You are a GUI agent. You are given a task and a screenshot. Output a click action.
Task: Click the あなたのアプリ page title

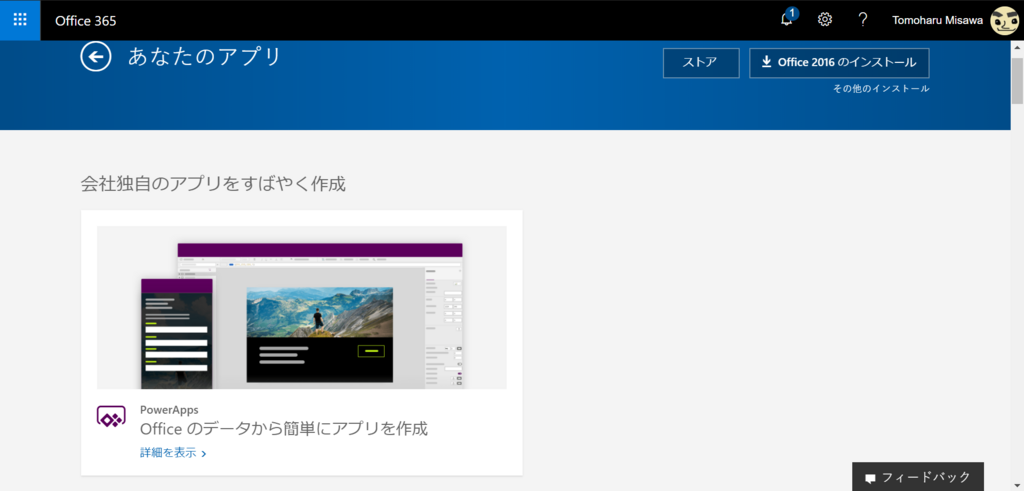coord(204,57)
